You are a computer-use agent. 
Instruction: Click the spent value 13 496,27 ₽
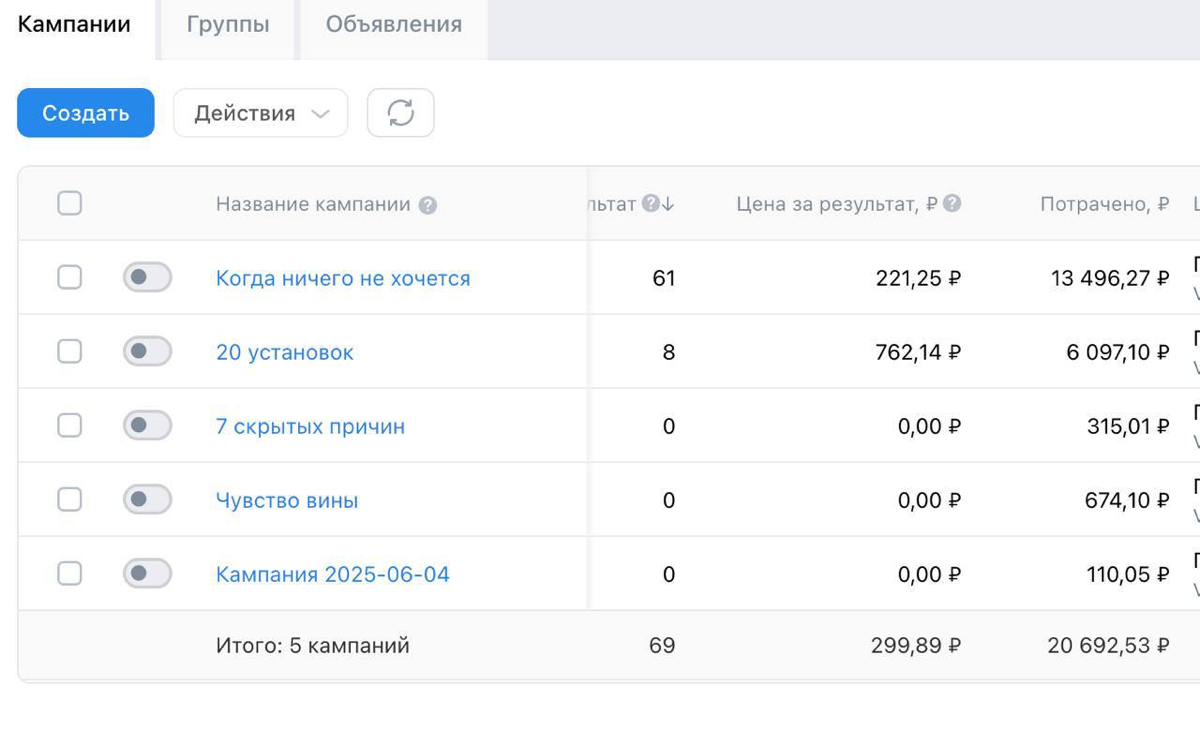point(1110,278)
